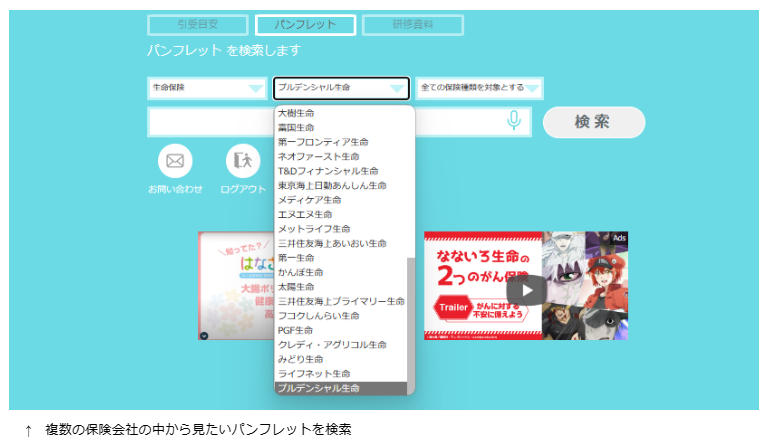This screenshot has width=767, height=442.
Task: Select the パンフレット tab
Action: [x=305, y=24]
